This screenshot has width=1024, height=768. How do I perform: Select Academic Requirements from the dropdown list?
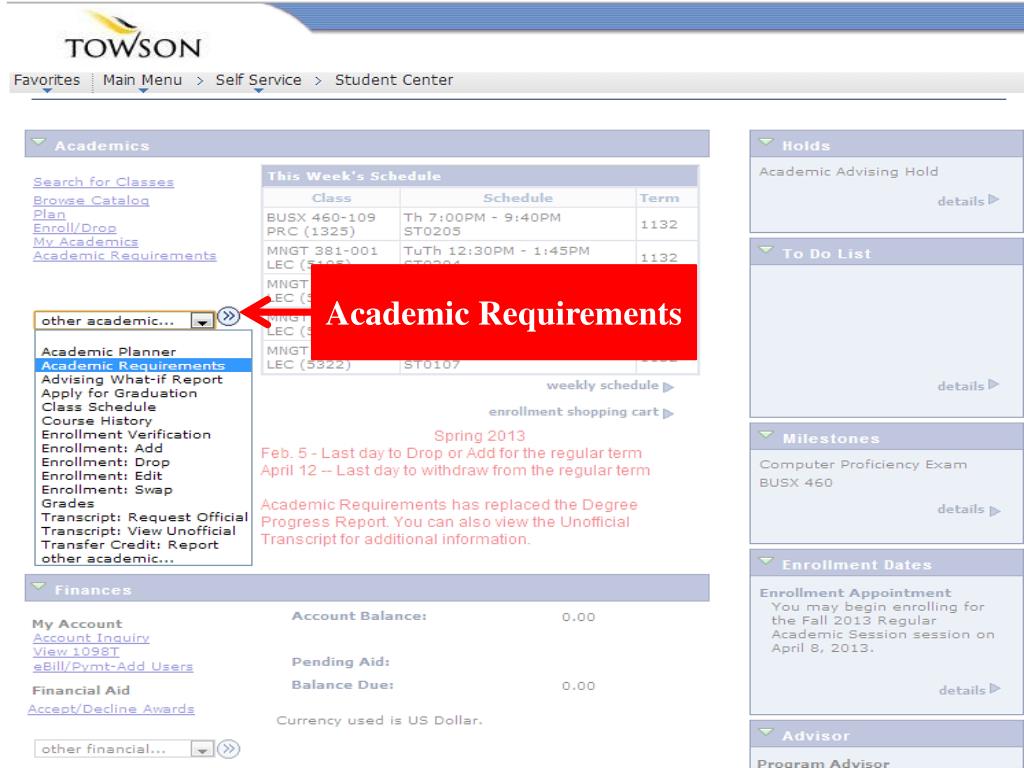click(x=143, y=366)
